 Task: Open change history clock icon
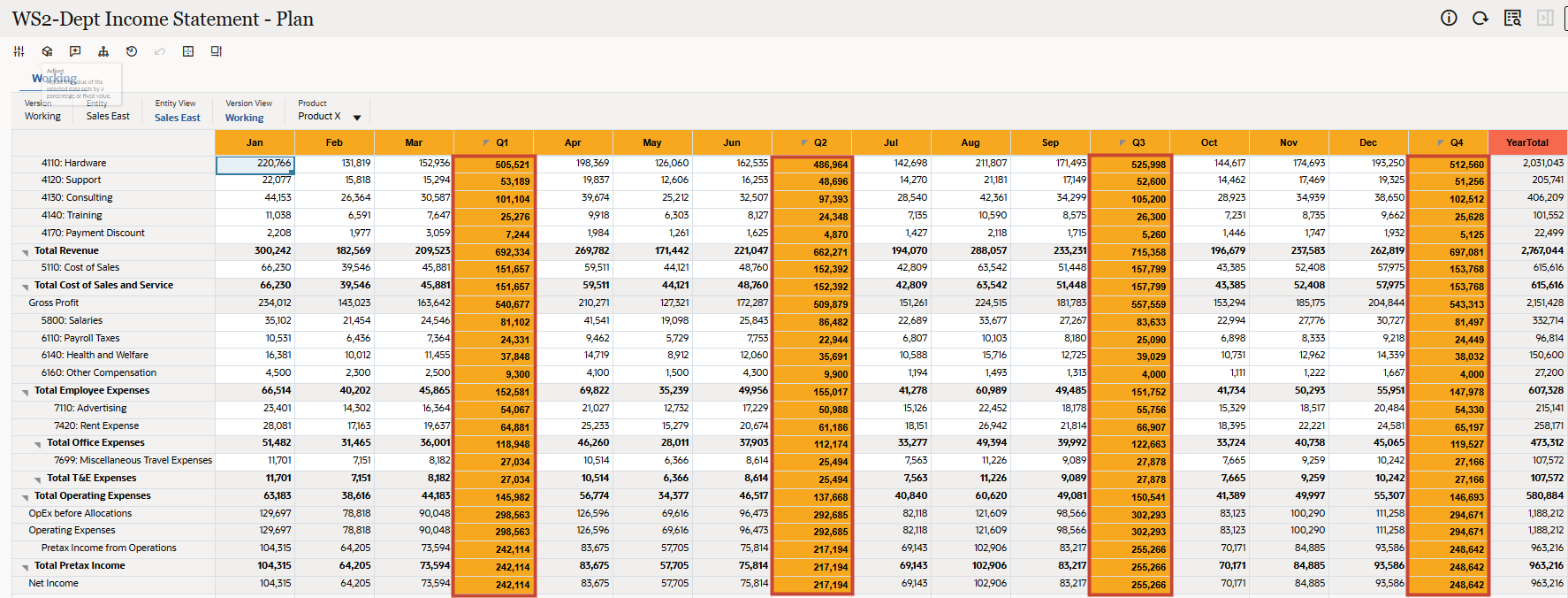132,51
